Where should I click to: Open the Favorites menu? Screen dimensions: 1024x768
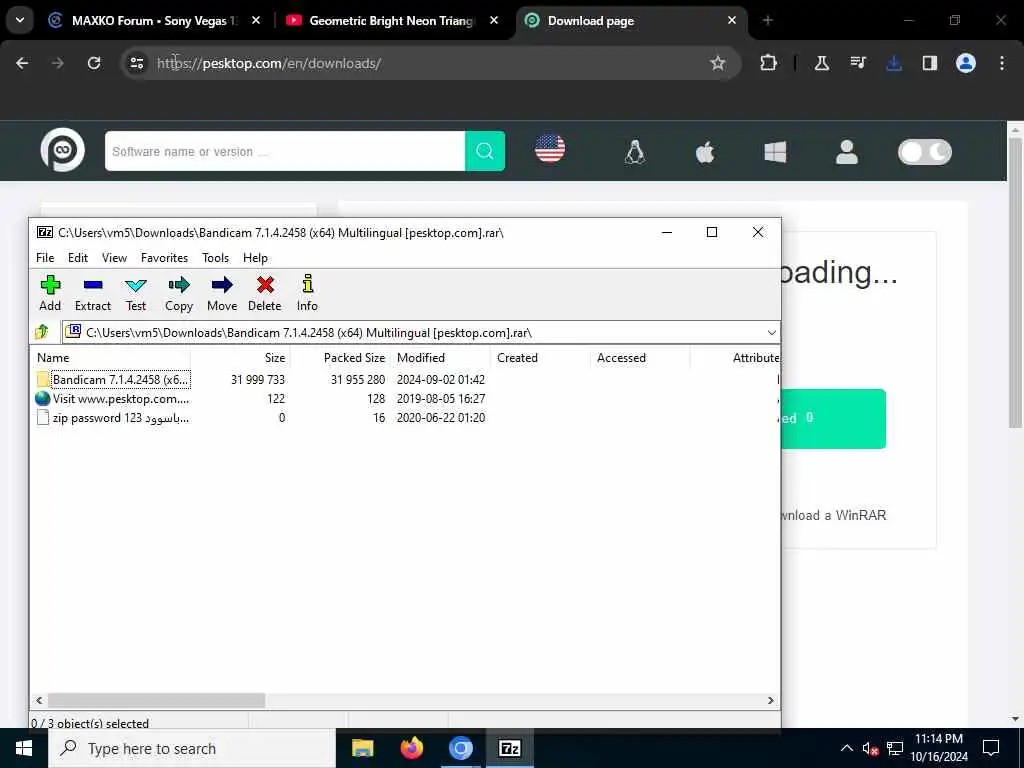[x=165, y=258]
